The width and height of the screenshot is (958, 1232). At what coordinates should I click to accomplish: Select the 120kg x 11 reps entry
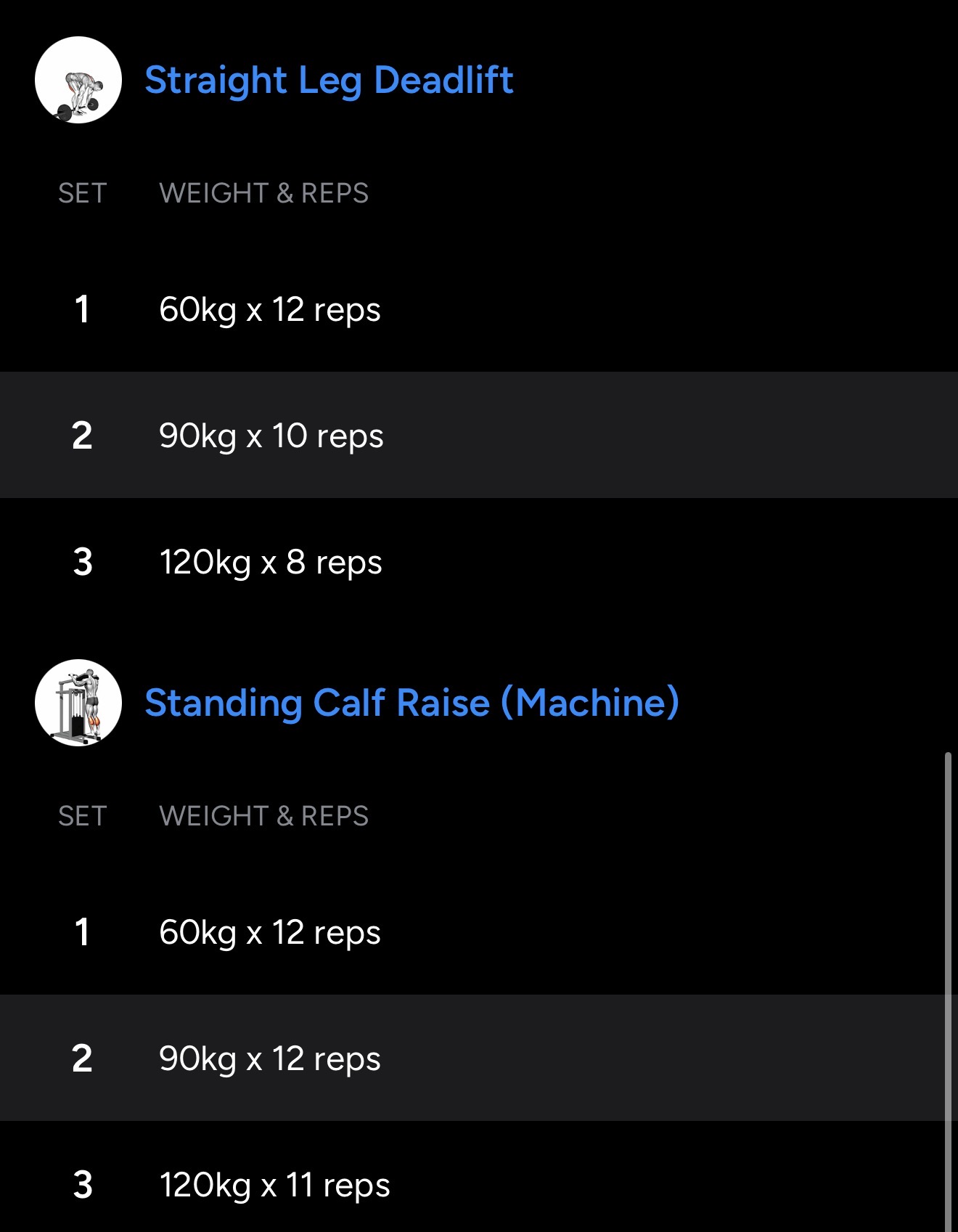tap(274, 1185)
